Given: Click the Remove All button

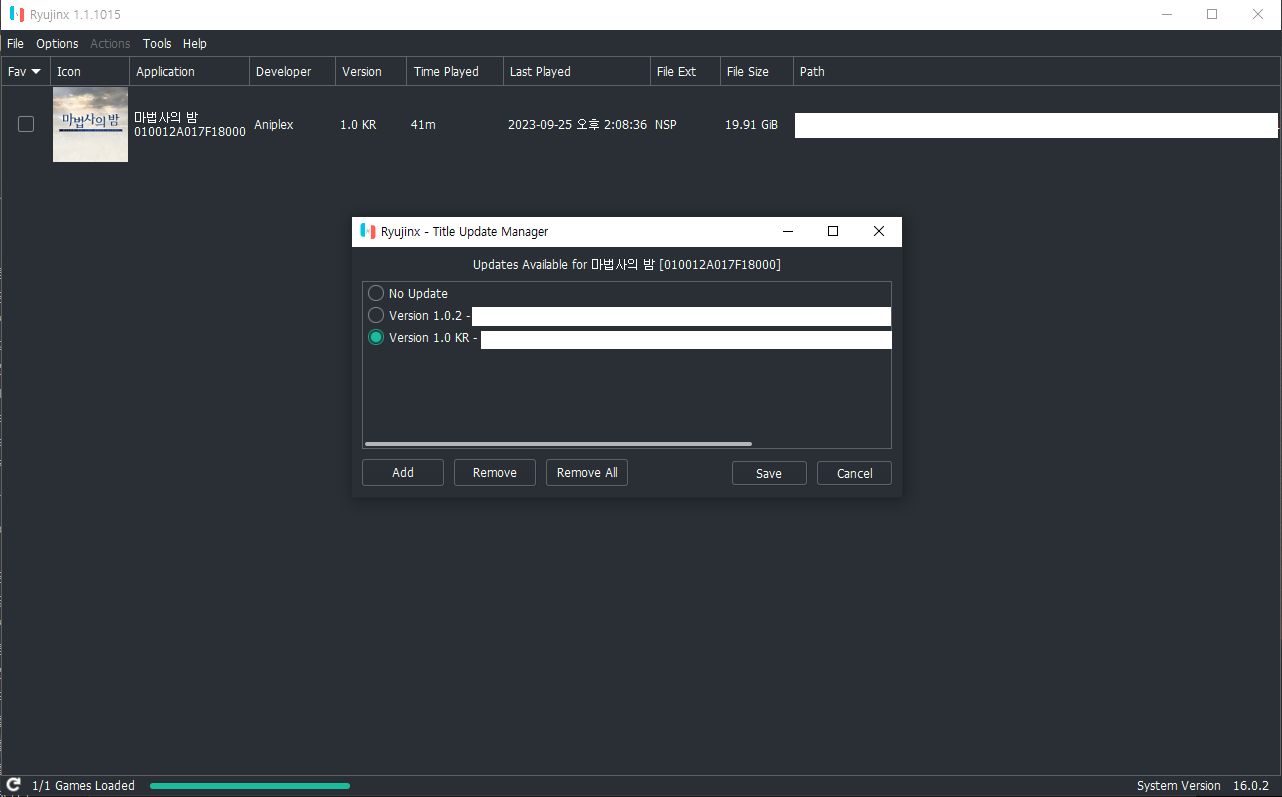Looking at the screenshot, I should click(x=587, y=473).
